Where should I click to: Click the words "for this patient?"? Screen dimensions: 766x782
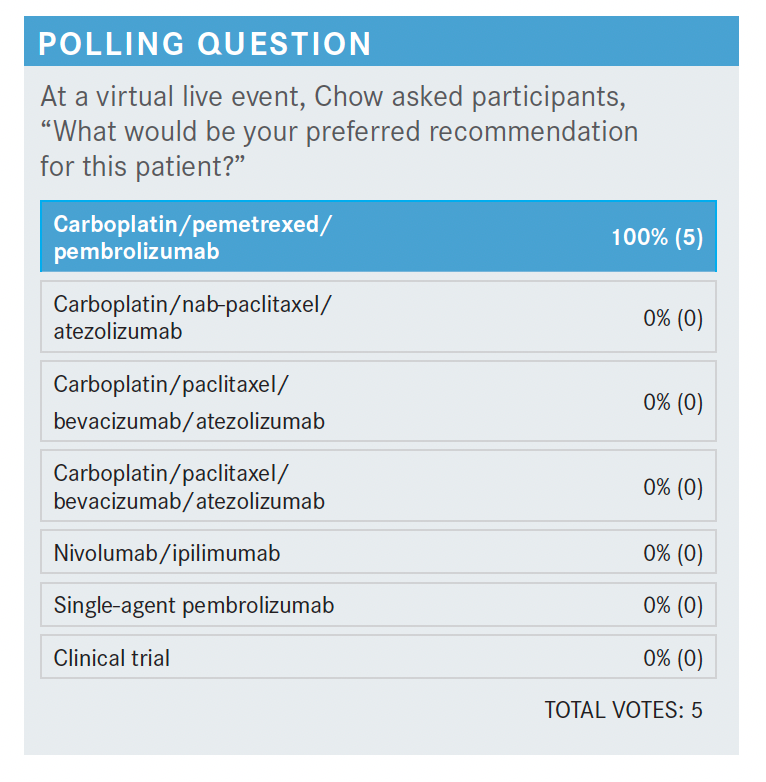[143, 165]
